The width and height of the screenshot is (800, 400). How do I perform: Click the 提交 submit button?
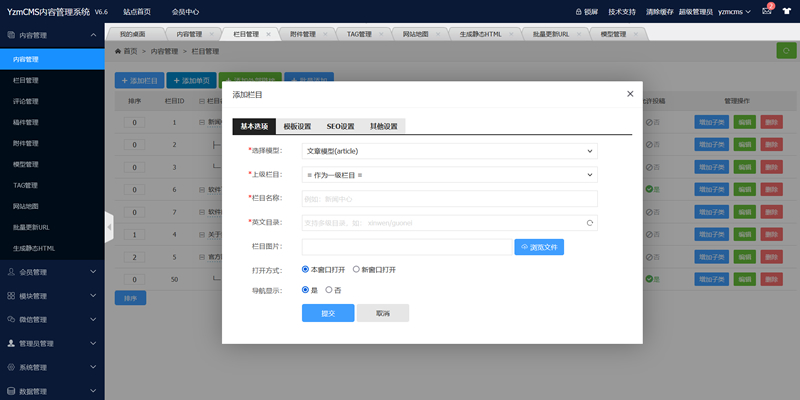point(328,313)
